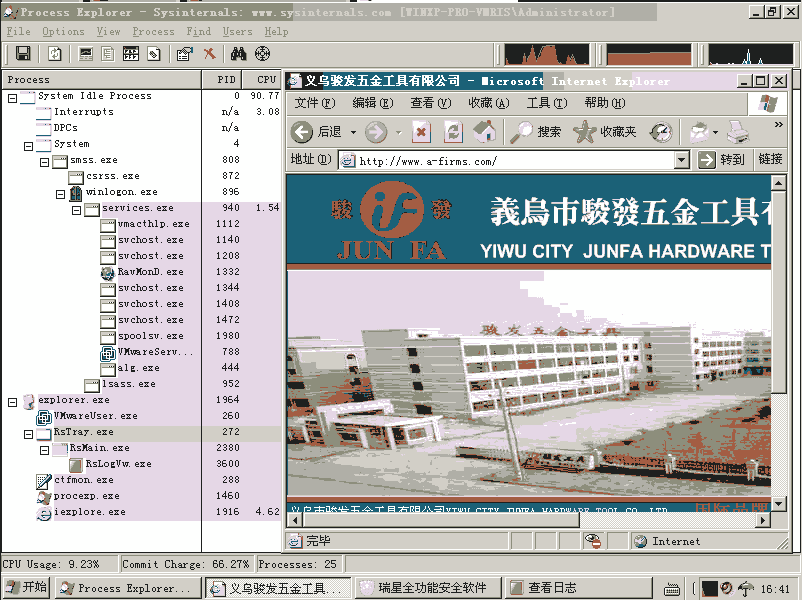Collapse the RsTray.exe tree node

click(x=29, y=434)
